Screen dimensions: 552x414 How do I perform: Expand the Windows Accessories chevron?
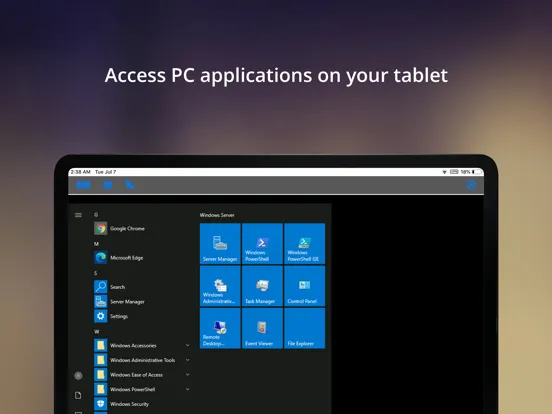coord(188,345)
